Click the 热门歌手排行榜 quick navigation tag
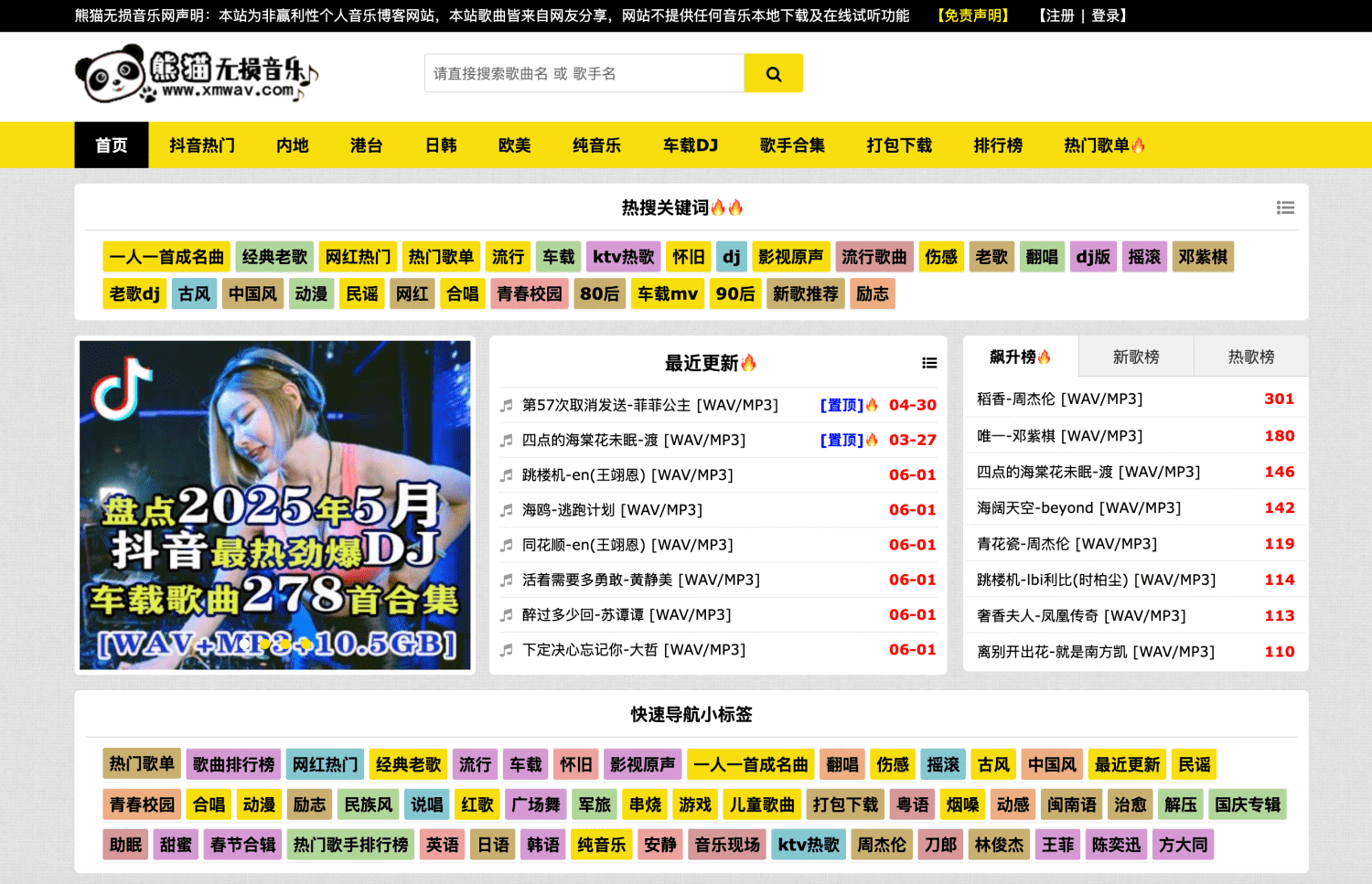The height and width of the screenshot is (884, 1372). 350,845
